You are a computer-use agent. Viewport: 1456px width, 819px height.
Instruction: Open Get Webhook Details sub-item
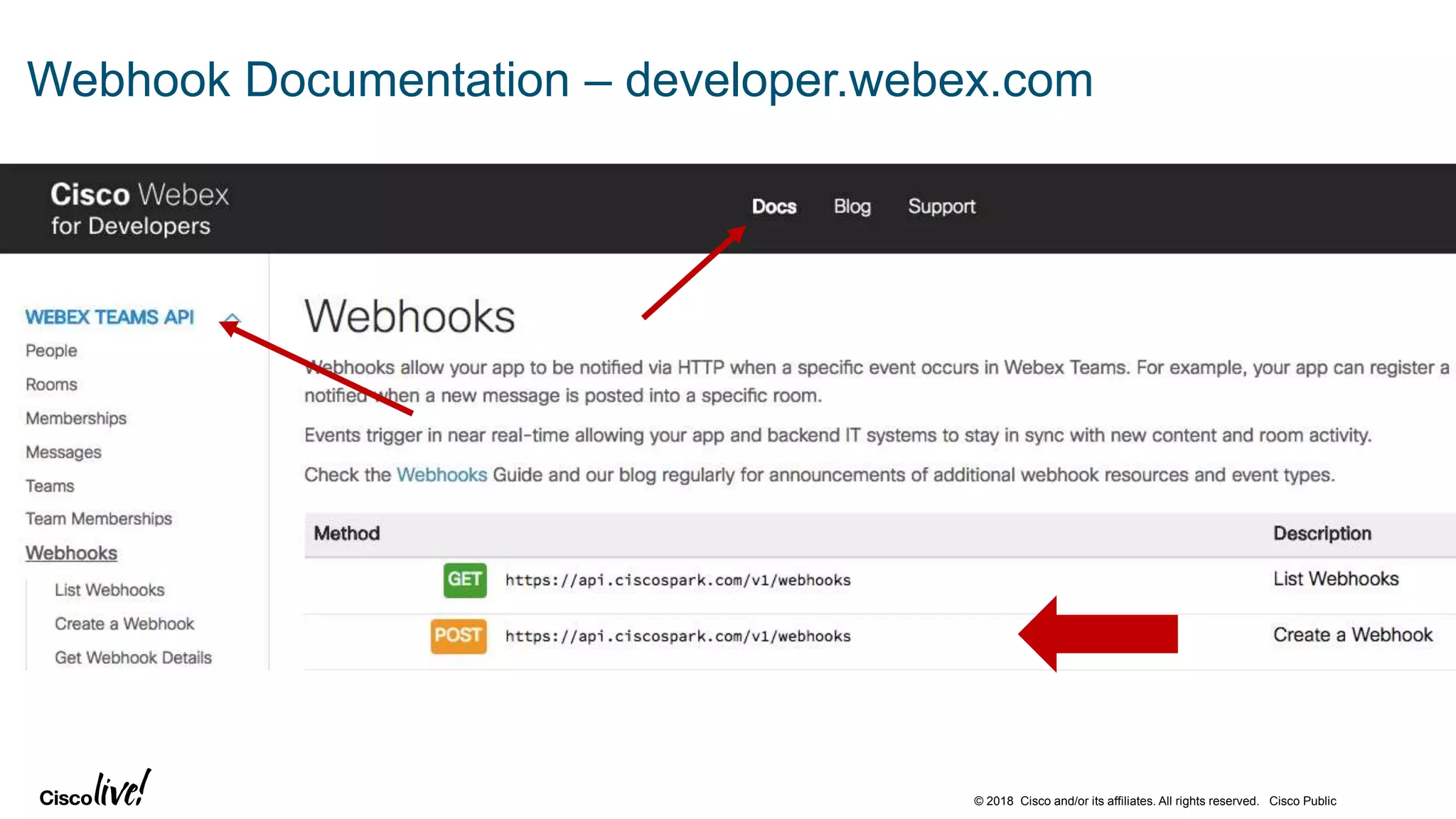(133, 658)
